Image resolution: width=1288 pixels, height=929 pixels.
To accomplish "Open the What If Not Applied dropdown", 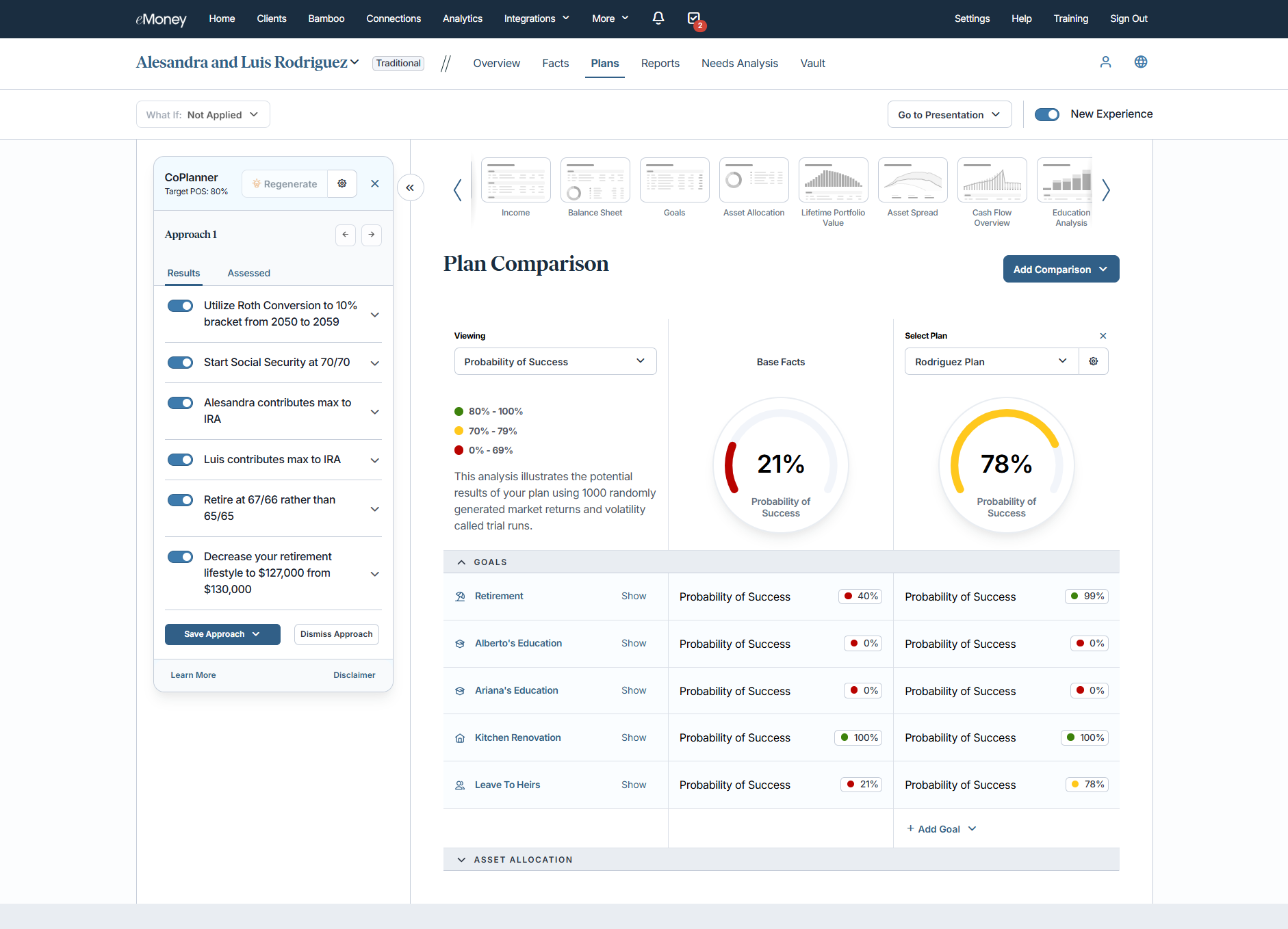I will tap(203, 115).
